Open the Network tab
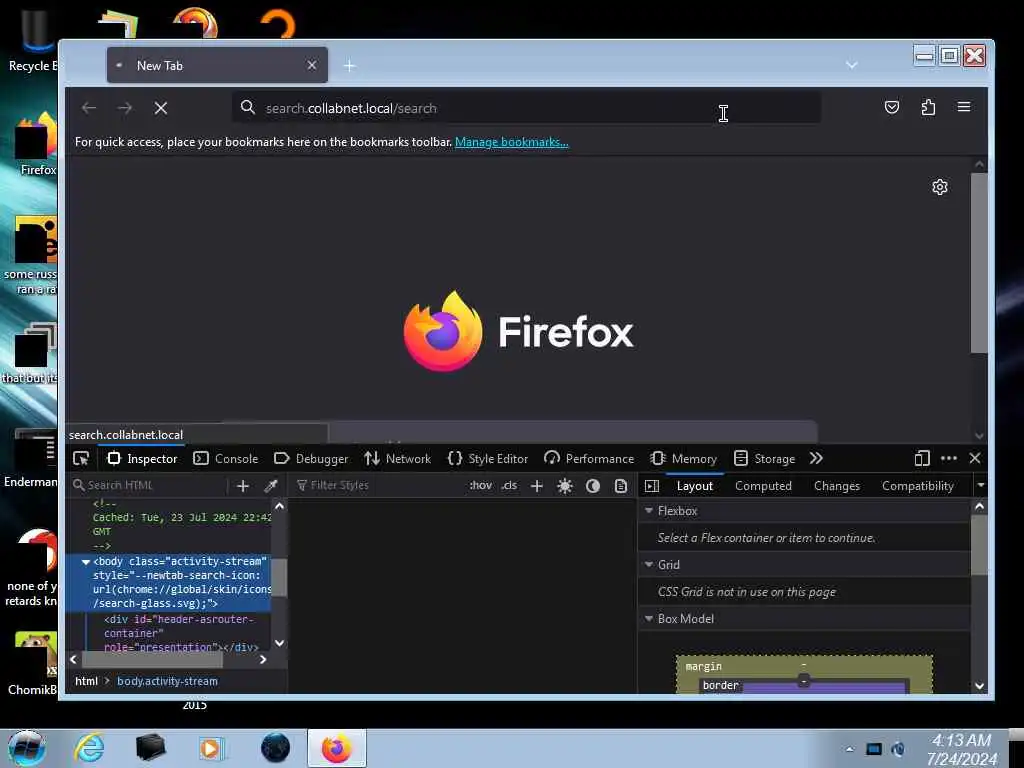 [x=398, y=458]
